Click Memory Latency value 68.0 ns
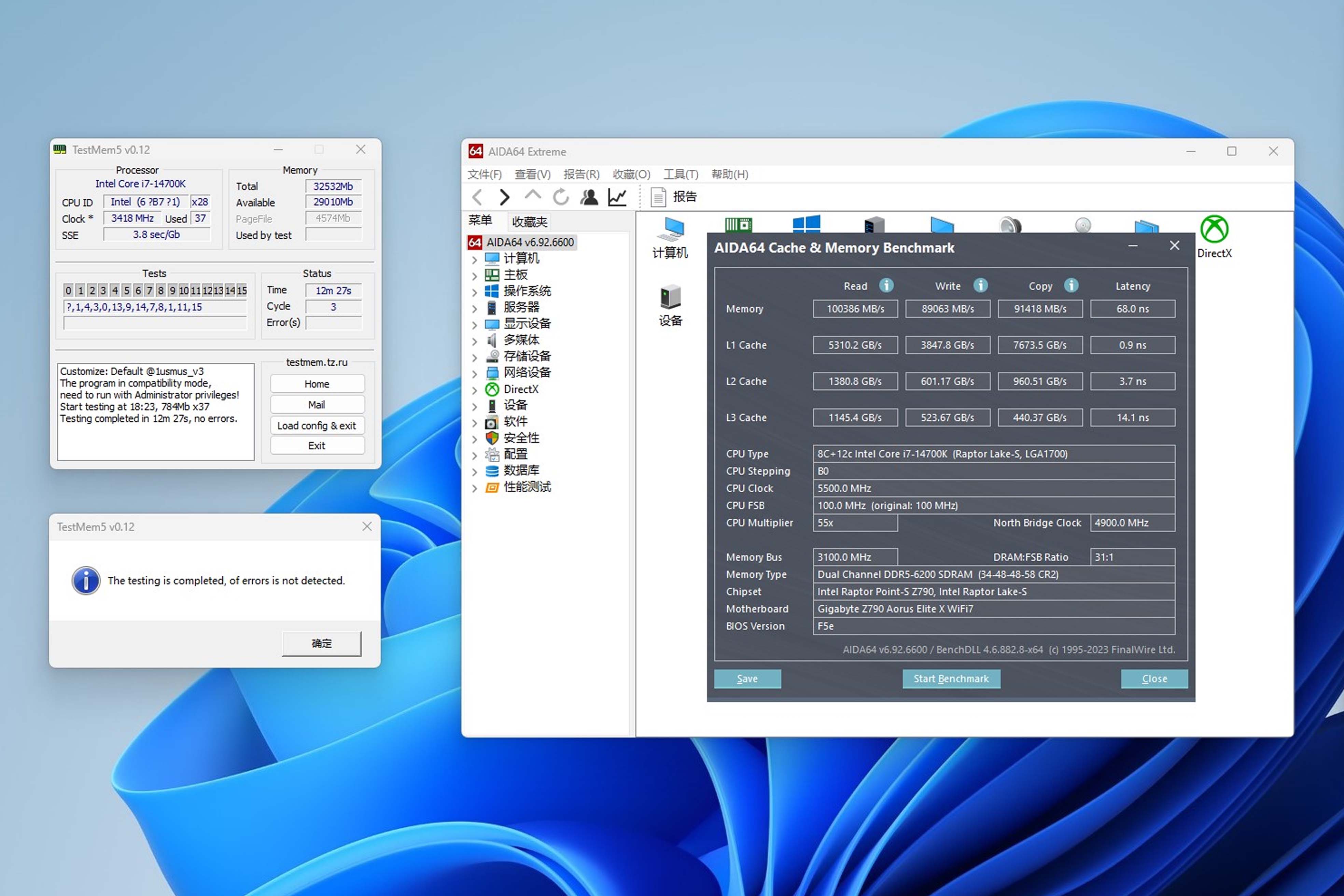The image size is (1344, 896). (1133, 309)
